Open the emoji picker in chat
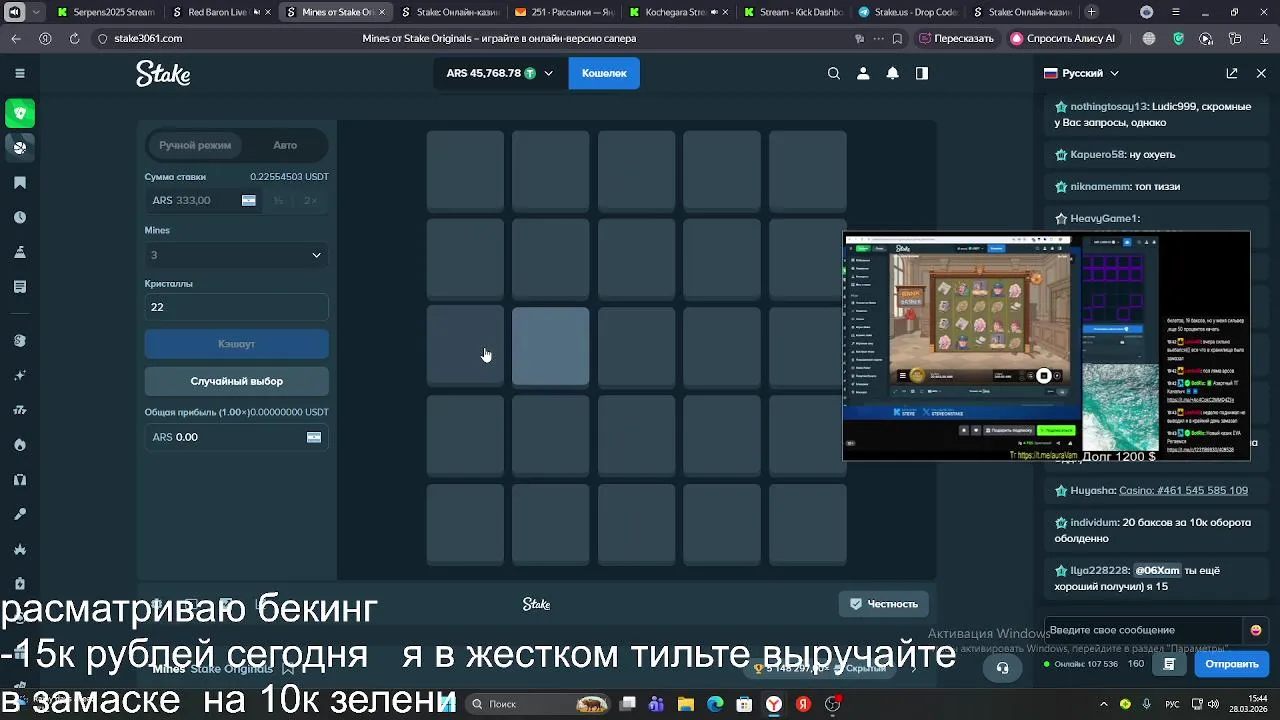Image resolution: width=1280 pixels, height=720 pixels. point(1256,630)
